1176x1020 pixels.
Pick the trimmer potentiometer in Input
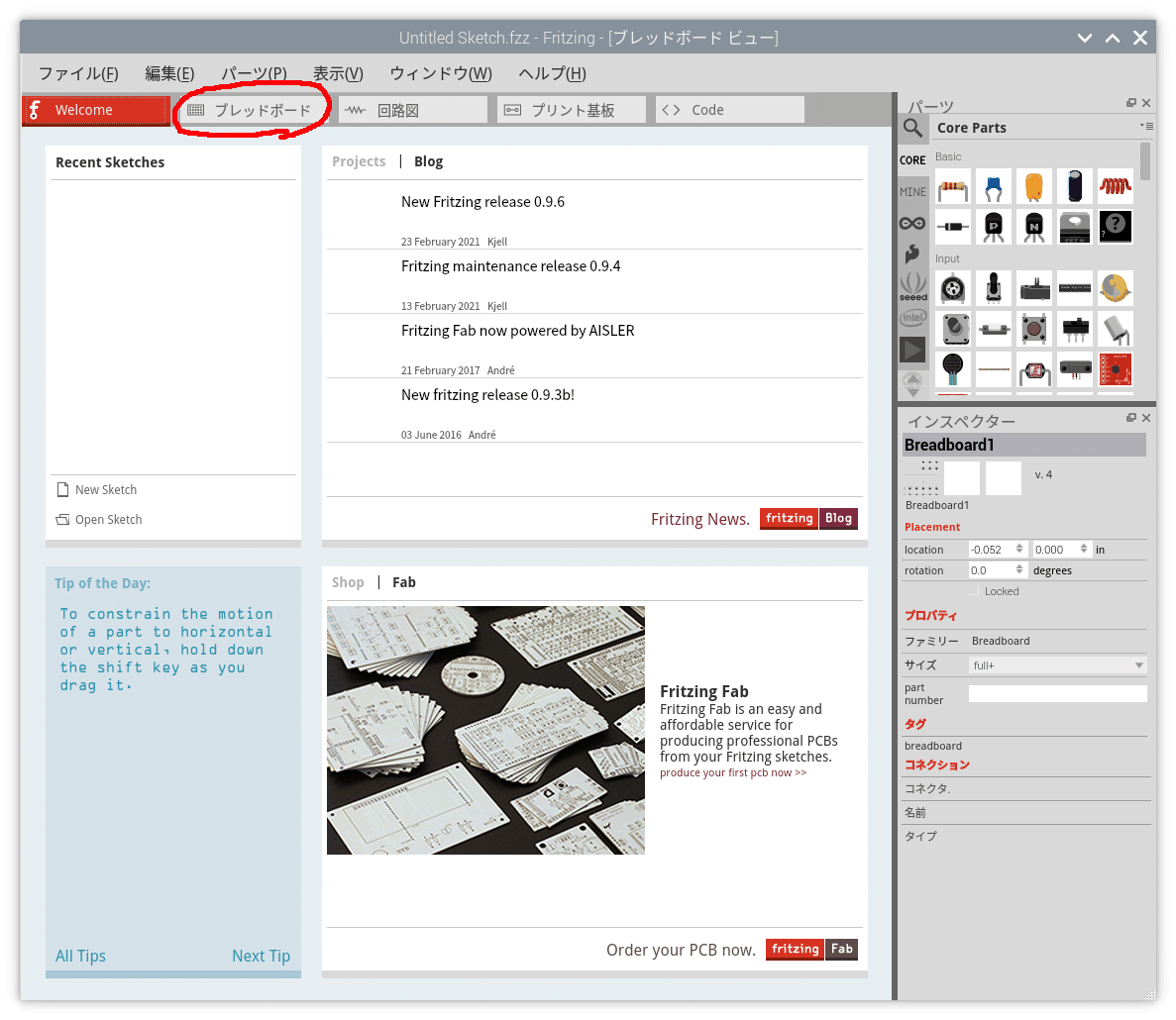click(x=952, y=288)
